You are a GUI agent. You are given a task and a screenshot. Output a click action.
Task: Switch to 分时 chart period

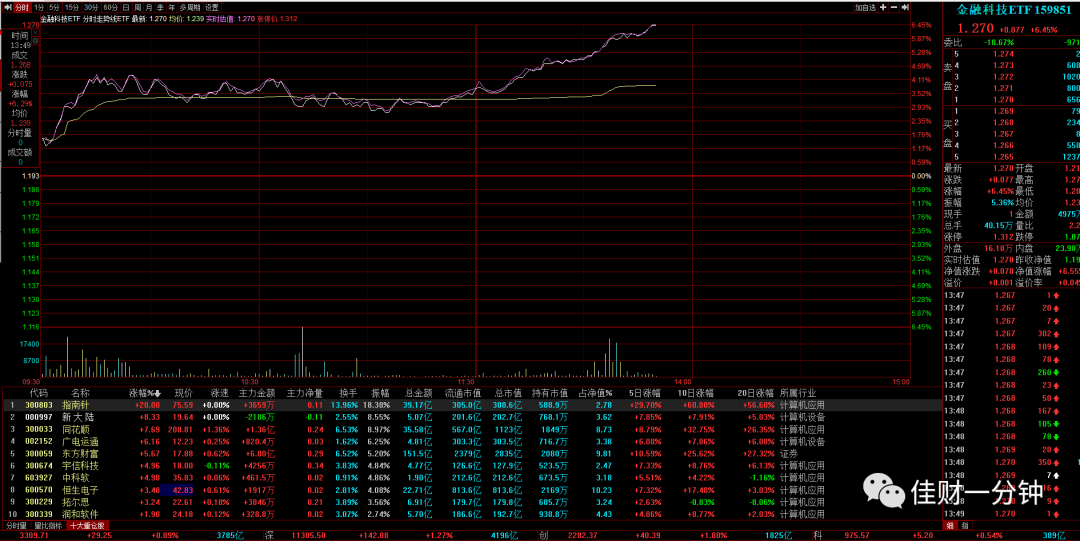(x=22, y=7)
